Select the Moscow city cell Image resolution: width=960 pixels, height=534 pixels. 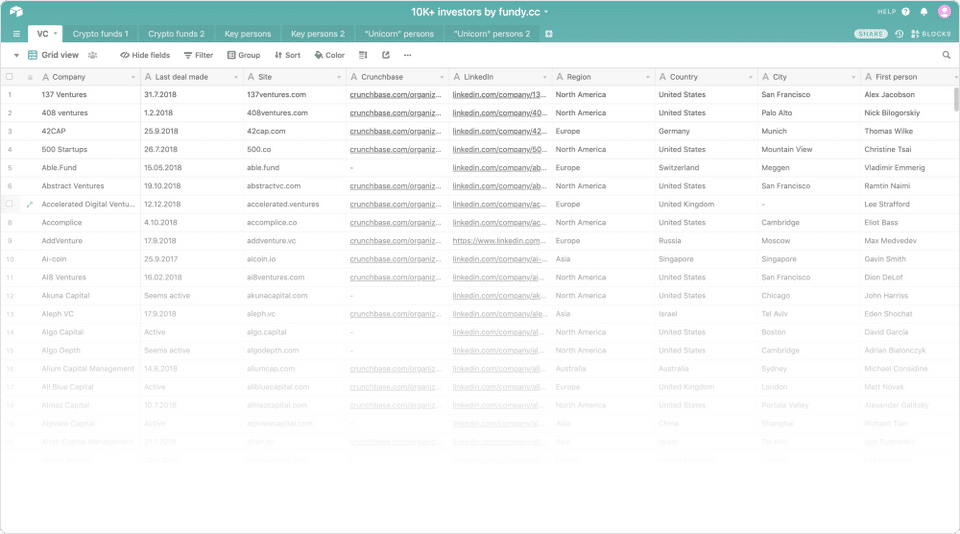tap(809, 241)
